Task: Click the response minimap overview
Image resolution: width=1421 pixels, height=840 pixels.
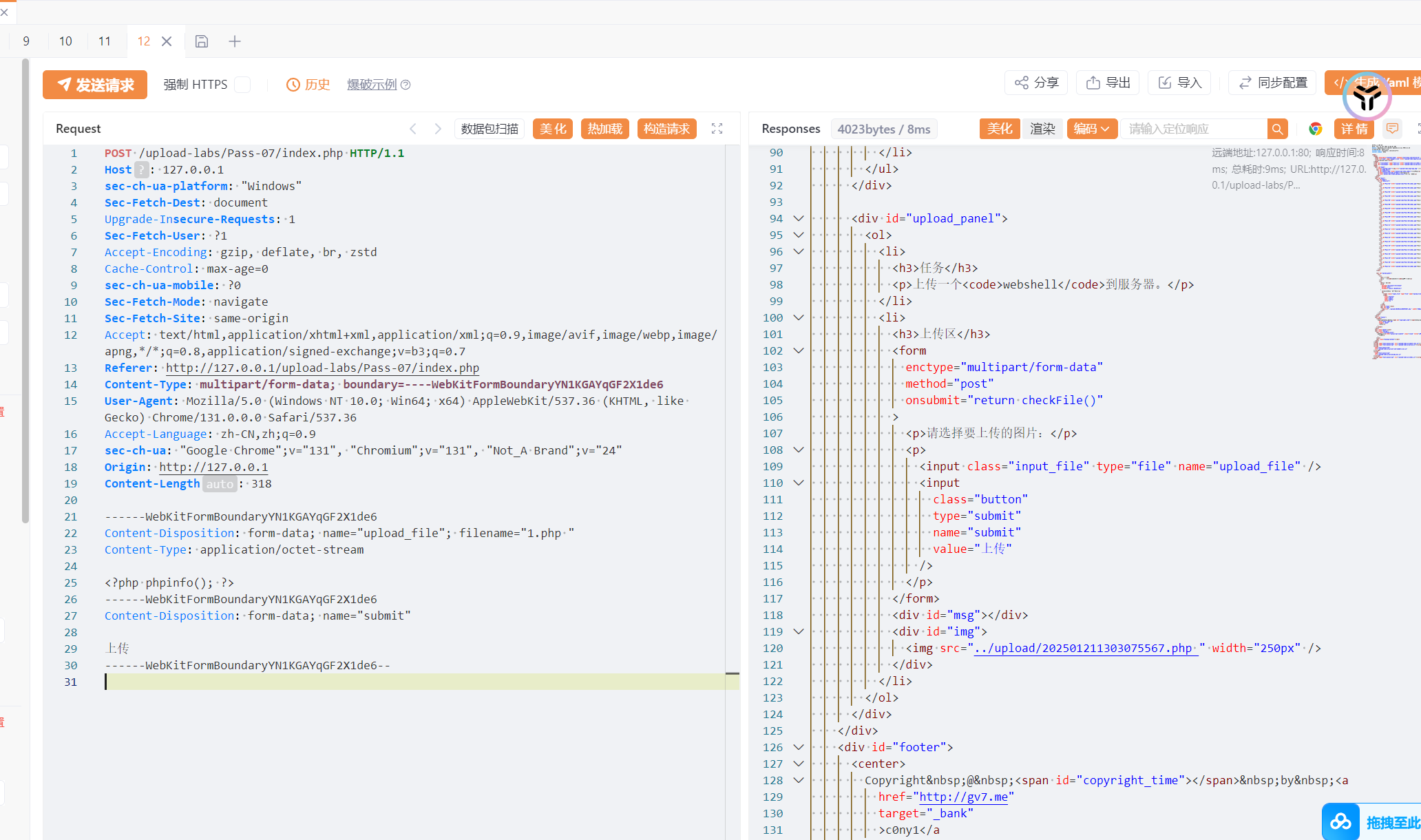Action: coord(1398,251)
